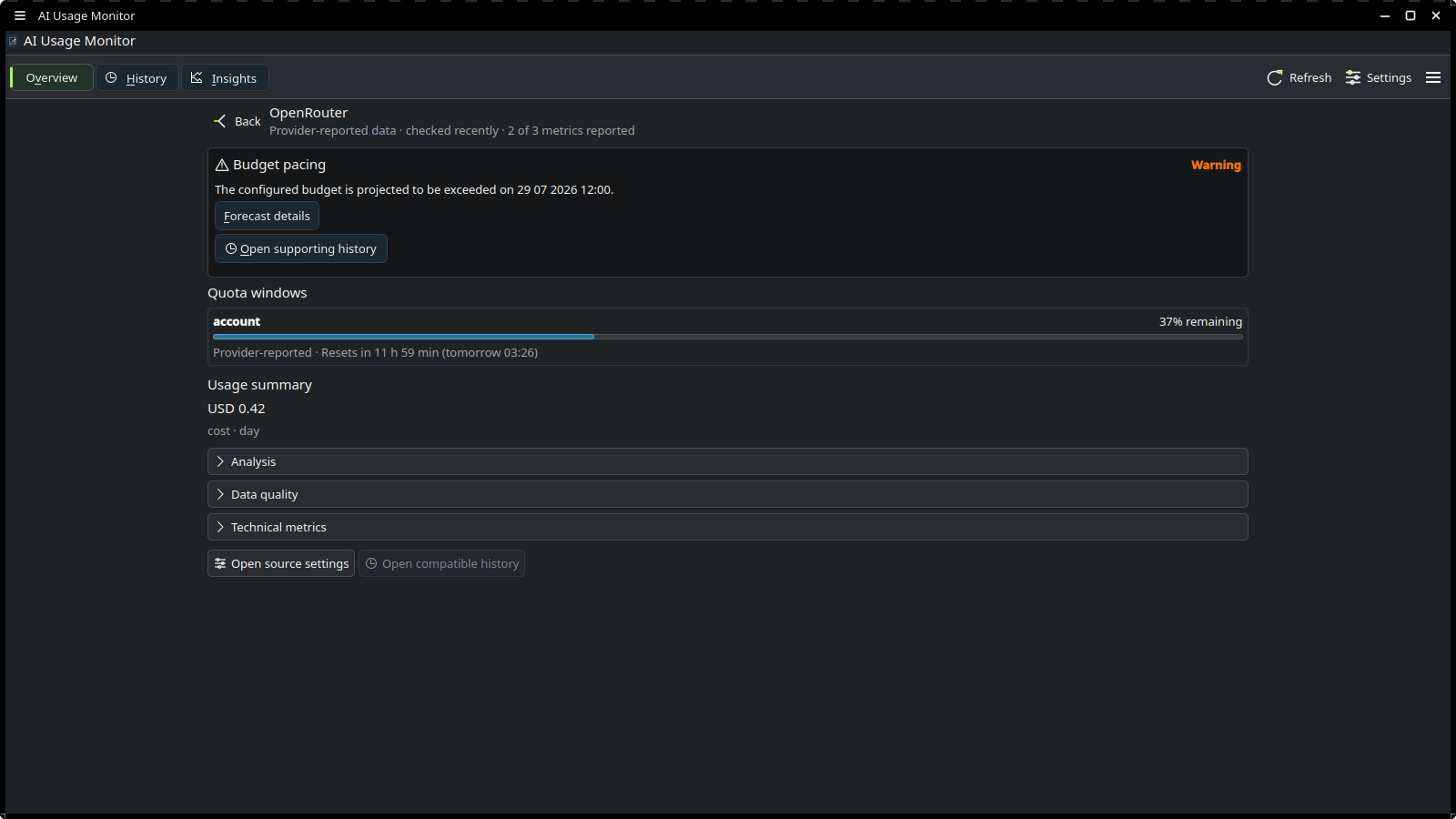Image resolution: width=1456 pixels, height=819 pixels.
Task: Open the title bar hamburger menu
Action: (x=20, y=15)
